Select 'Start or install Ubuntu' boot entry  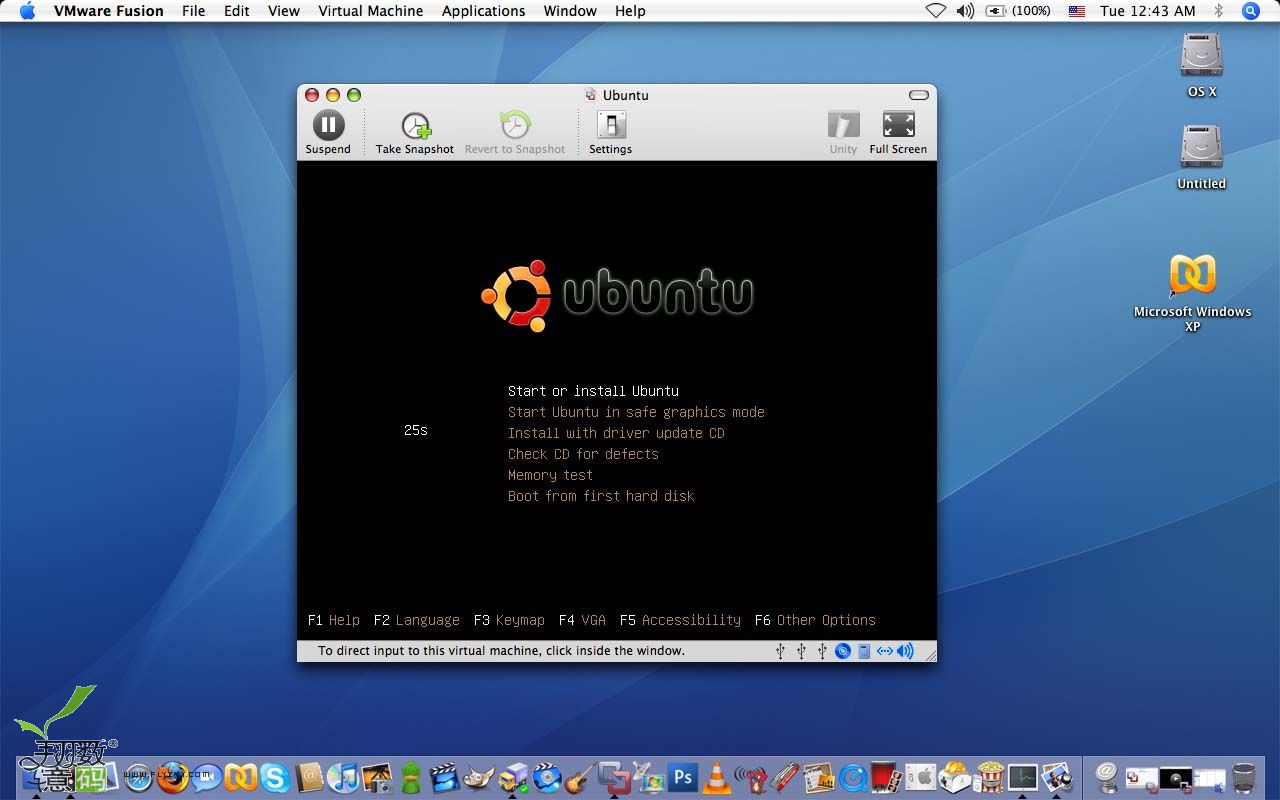click(593, 391)
